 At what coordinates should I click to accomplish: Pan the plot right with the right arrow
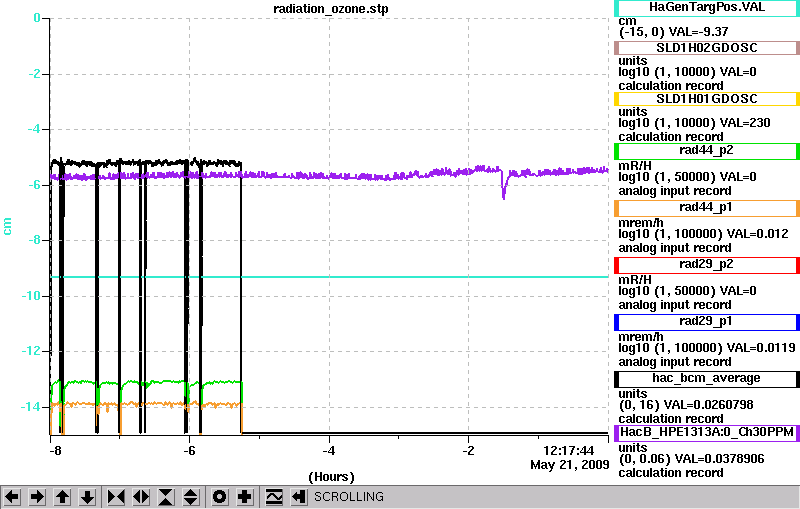coord(37,497)
